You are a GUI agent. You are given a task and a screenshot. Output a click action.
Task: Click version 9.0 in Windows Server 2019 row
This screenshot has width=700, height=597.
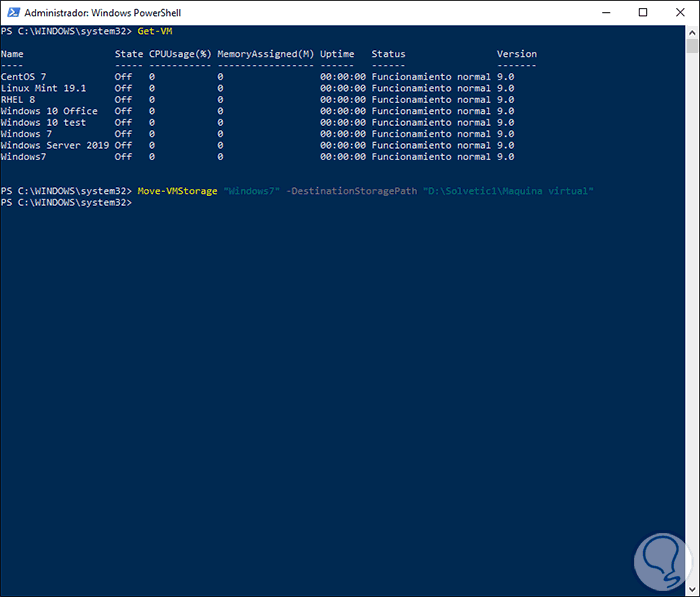[x=505, y=146]
